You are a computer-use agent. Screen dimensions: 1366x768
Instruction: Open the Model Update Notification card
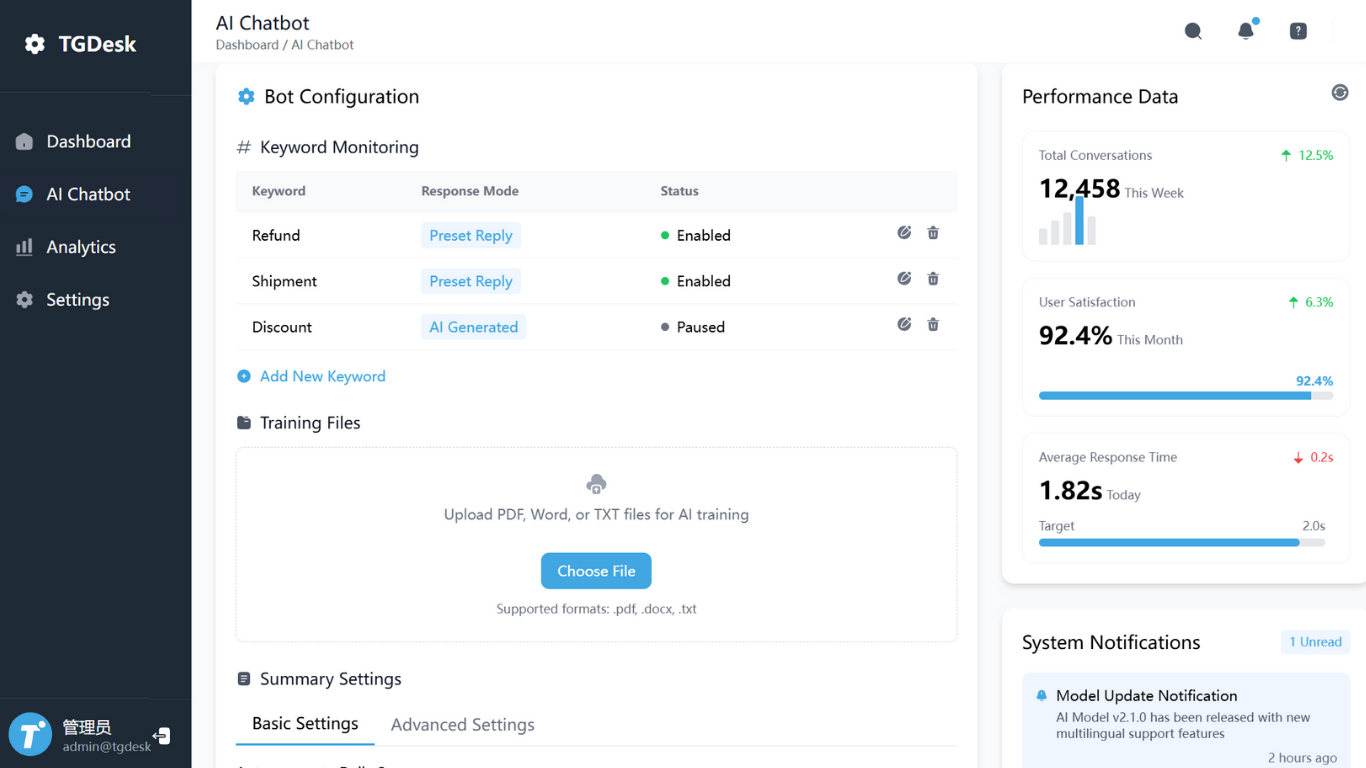[x=1186, y=725]
